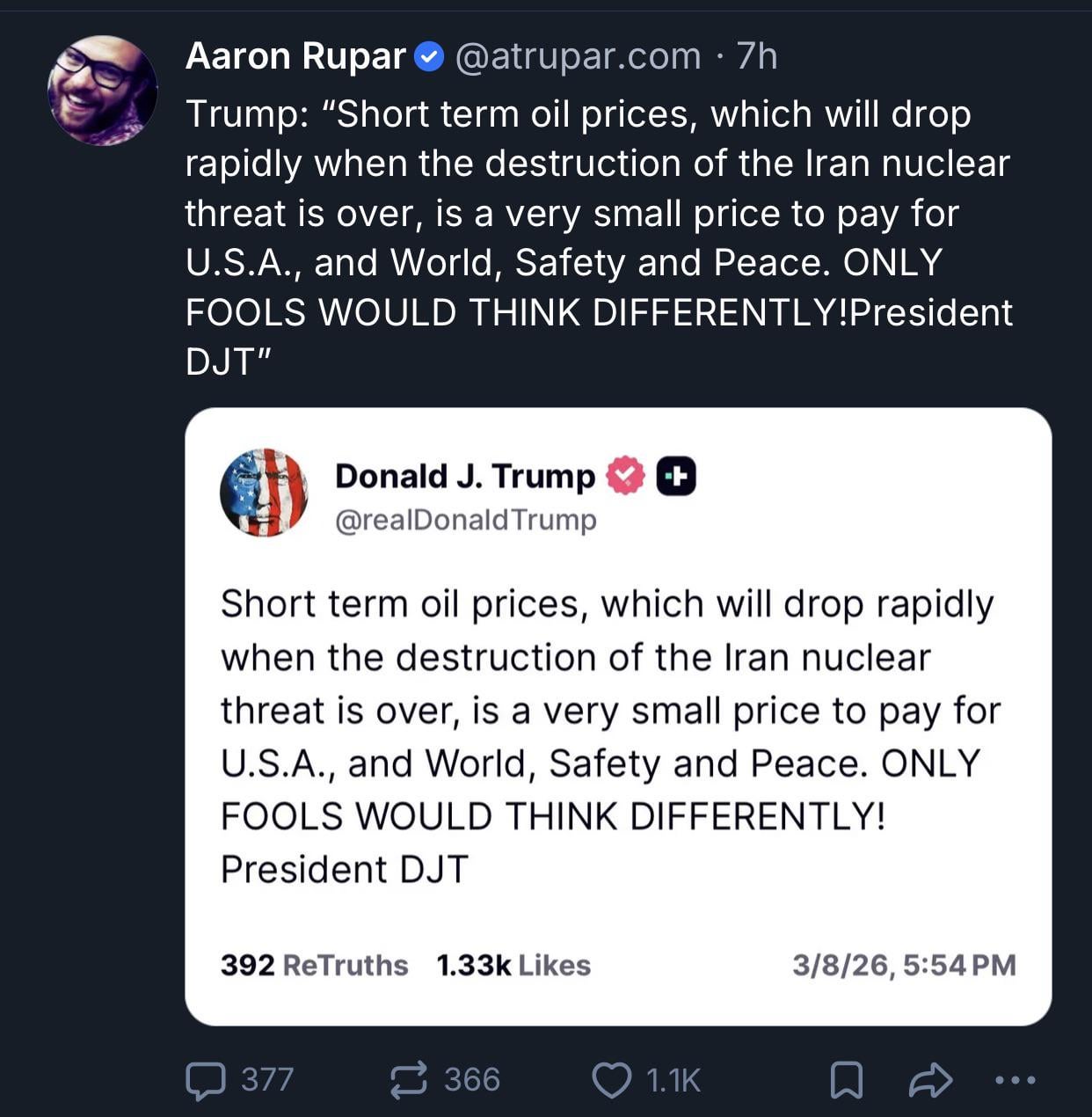This screenshot has height=1117, width=1092.
Task: Click the blue verified checkmark badge
Action: coord(428,57)
